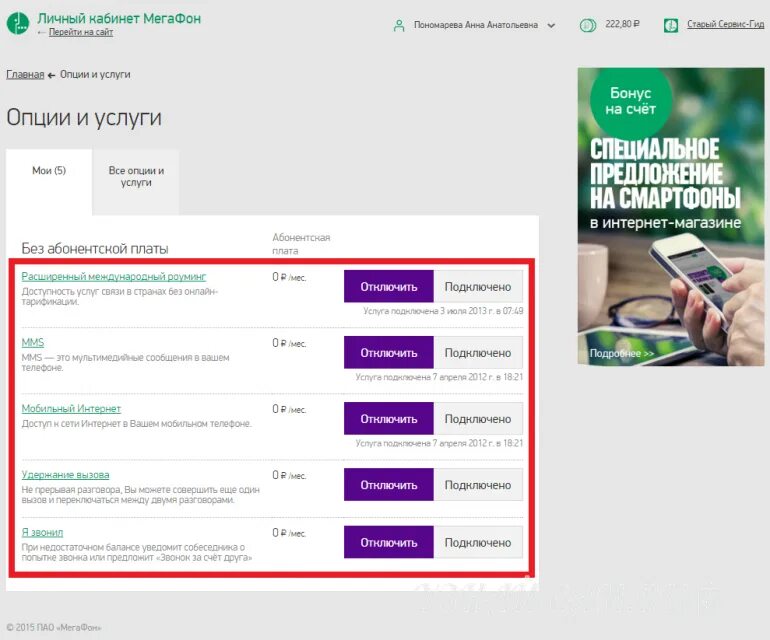Click Отключить for Мобильный Интернет
This screenshot has width=770, height=640.
coord(388,419)
